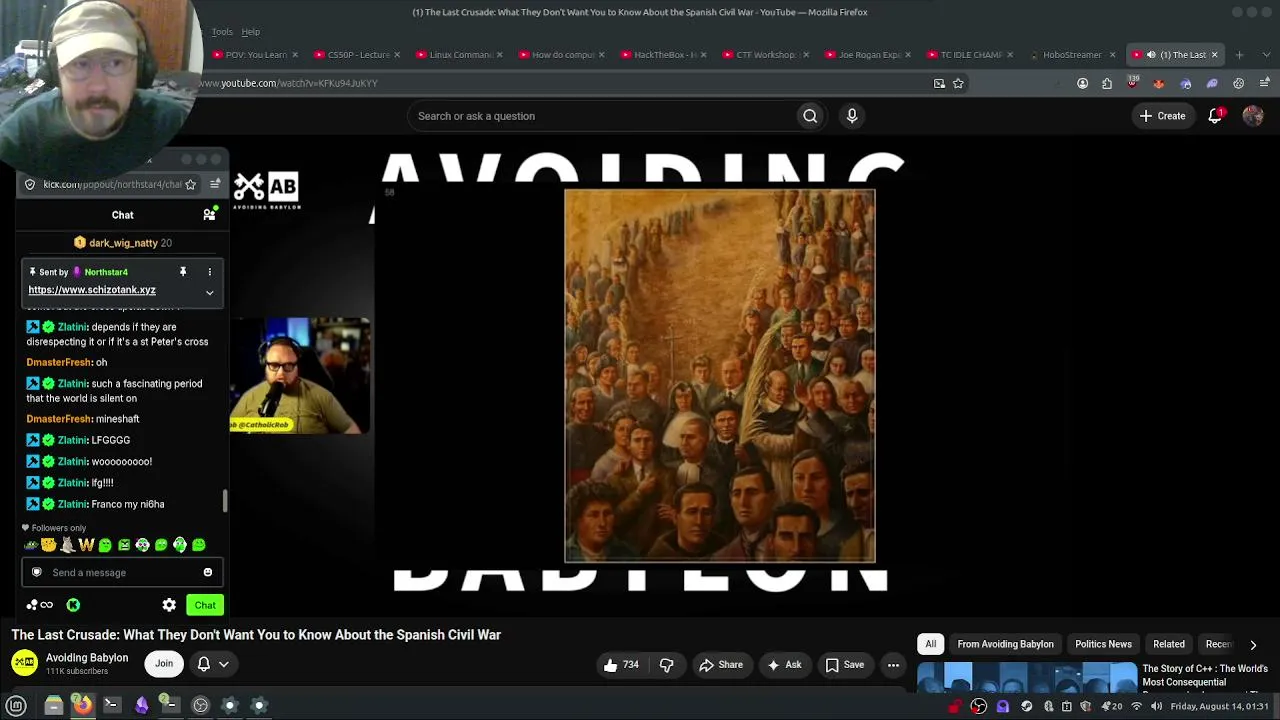The height and width of the screenshot is (720, 1280).
Task: Bookmark this page with the star icon
Action: (958, 84)
